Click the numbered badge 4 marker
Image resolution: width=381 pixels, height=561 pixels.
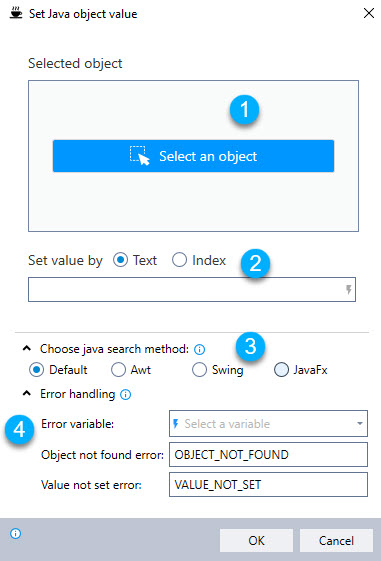19,429
